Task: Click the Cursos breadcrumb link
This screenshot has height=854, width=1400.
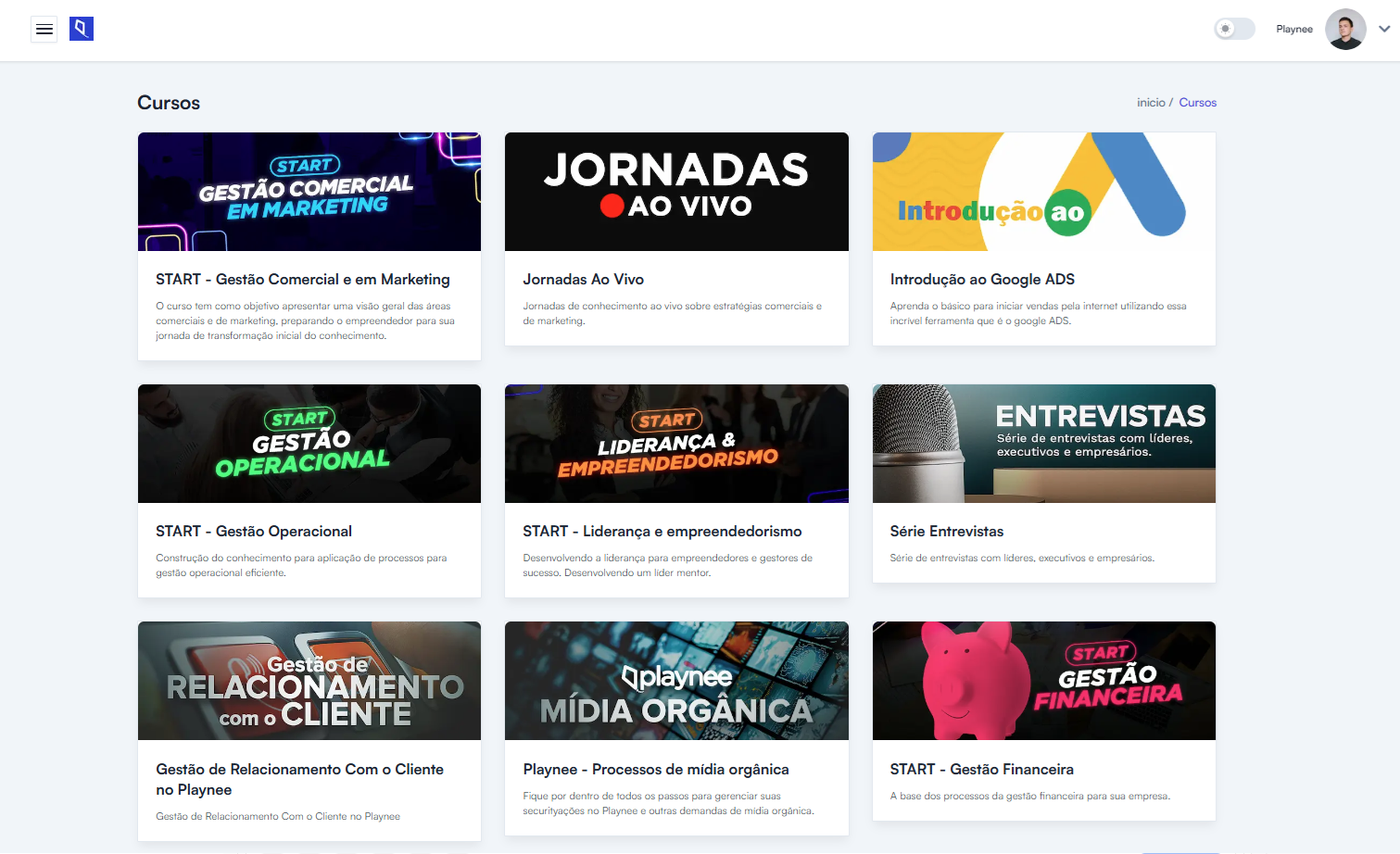Action: coord(1197,103)
